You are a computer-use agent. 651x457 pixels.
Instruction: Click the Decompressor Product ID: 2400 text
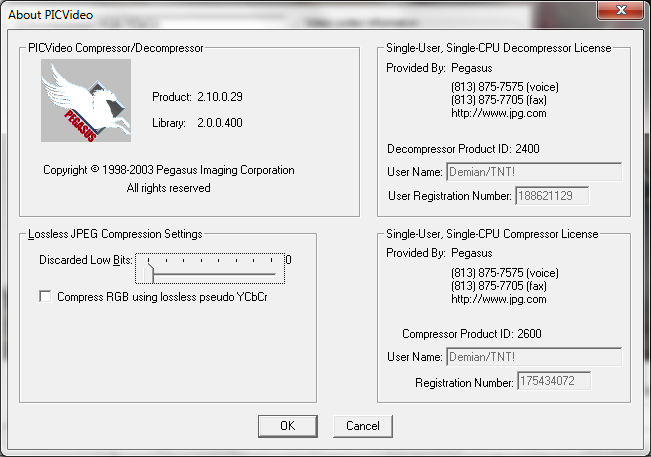pyautogui.click(x=463, y=149)
